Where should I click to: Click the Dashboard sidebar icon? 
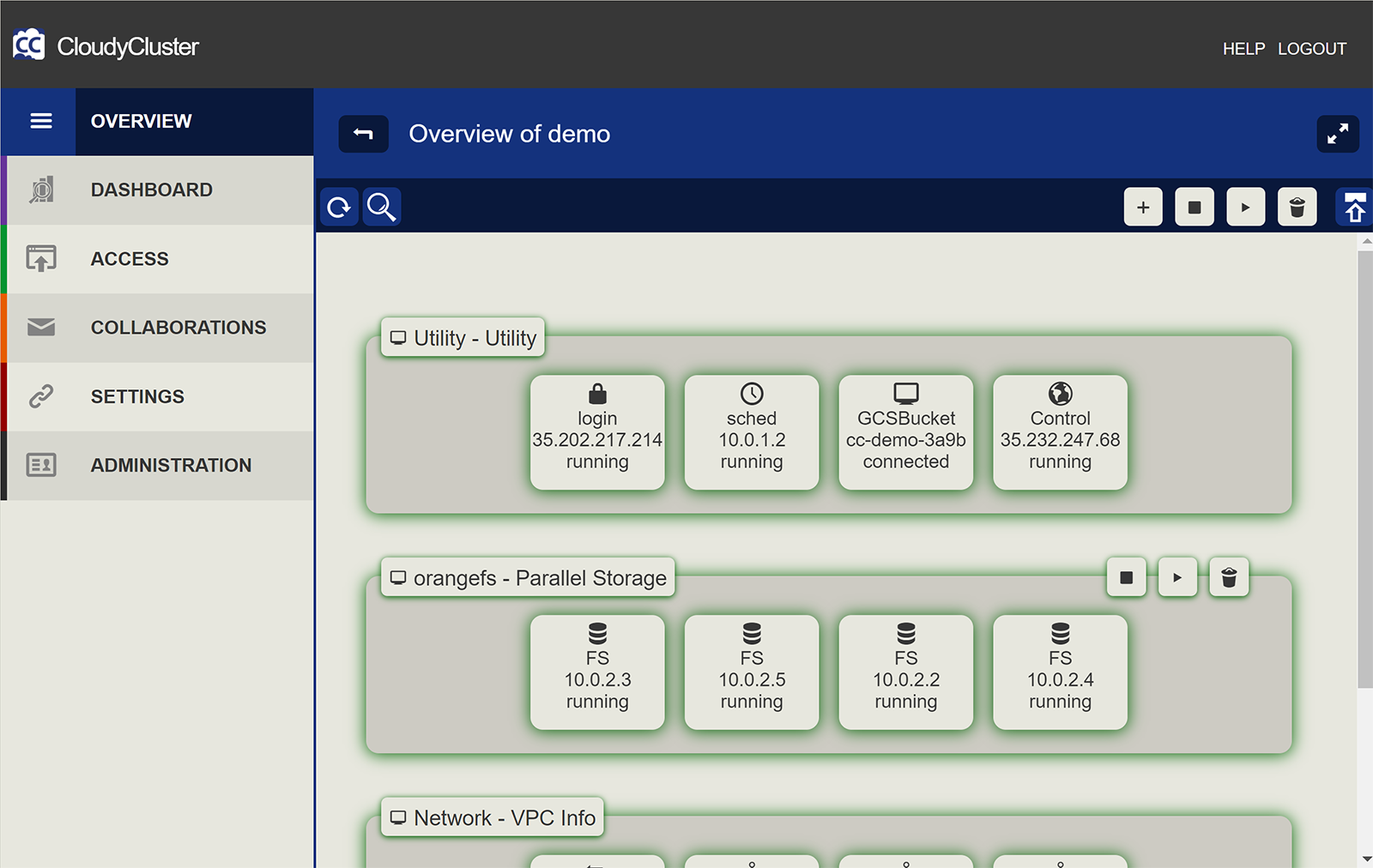point(41,190)
